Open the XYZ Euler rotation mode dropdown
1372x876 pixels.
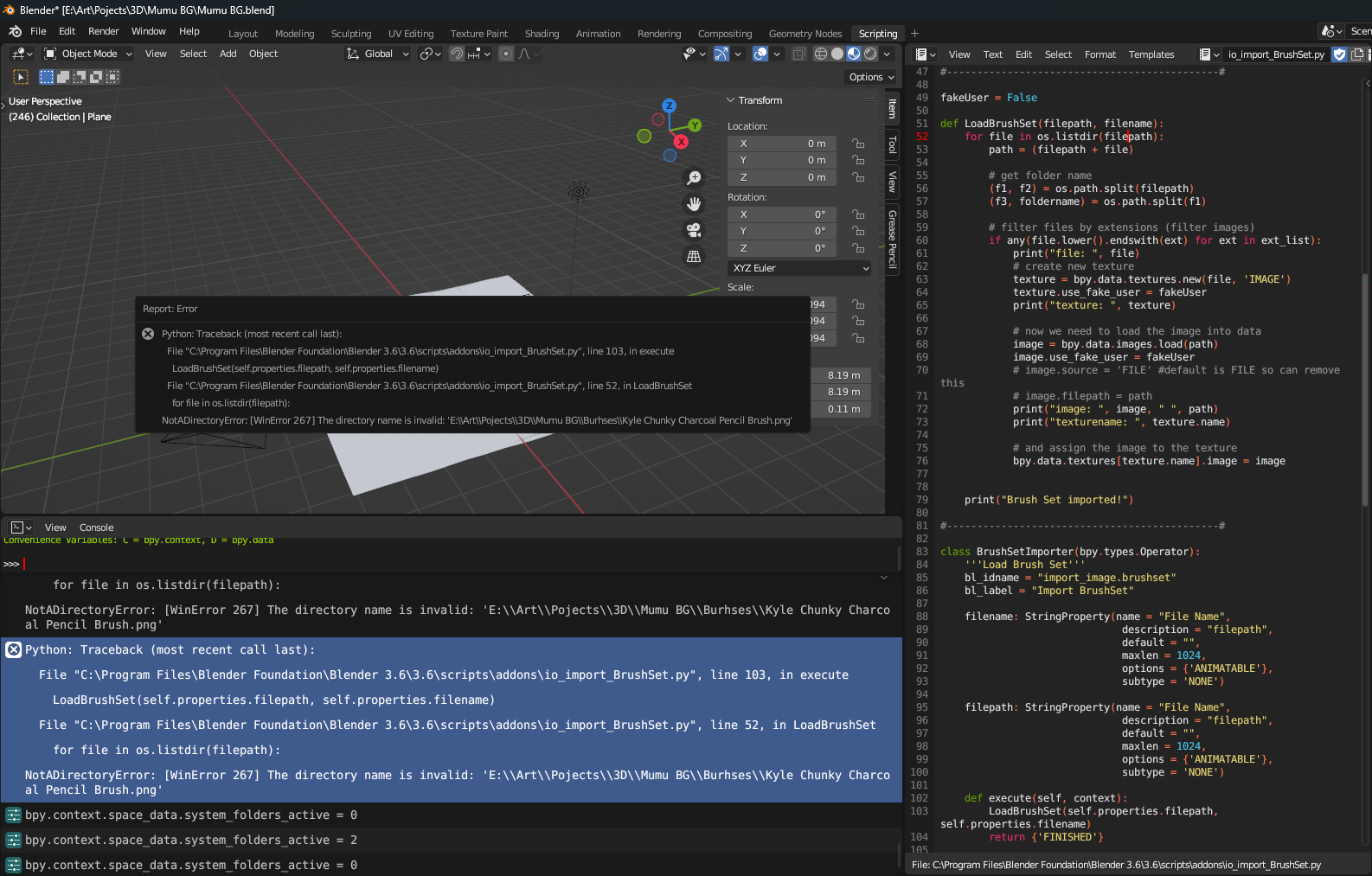pyautogui.click(x=800, y=268)
